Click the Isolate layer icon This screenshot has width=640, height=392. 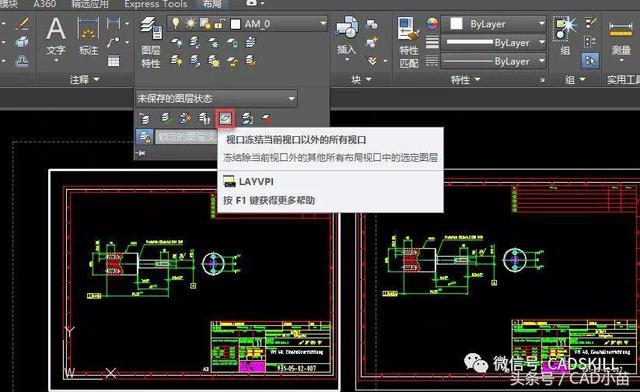point(195,42)
